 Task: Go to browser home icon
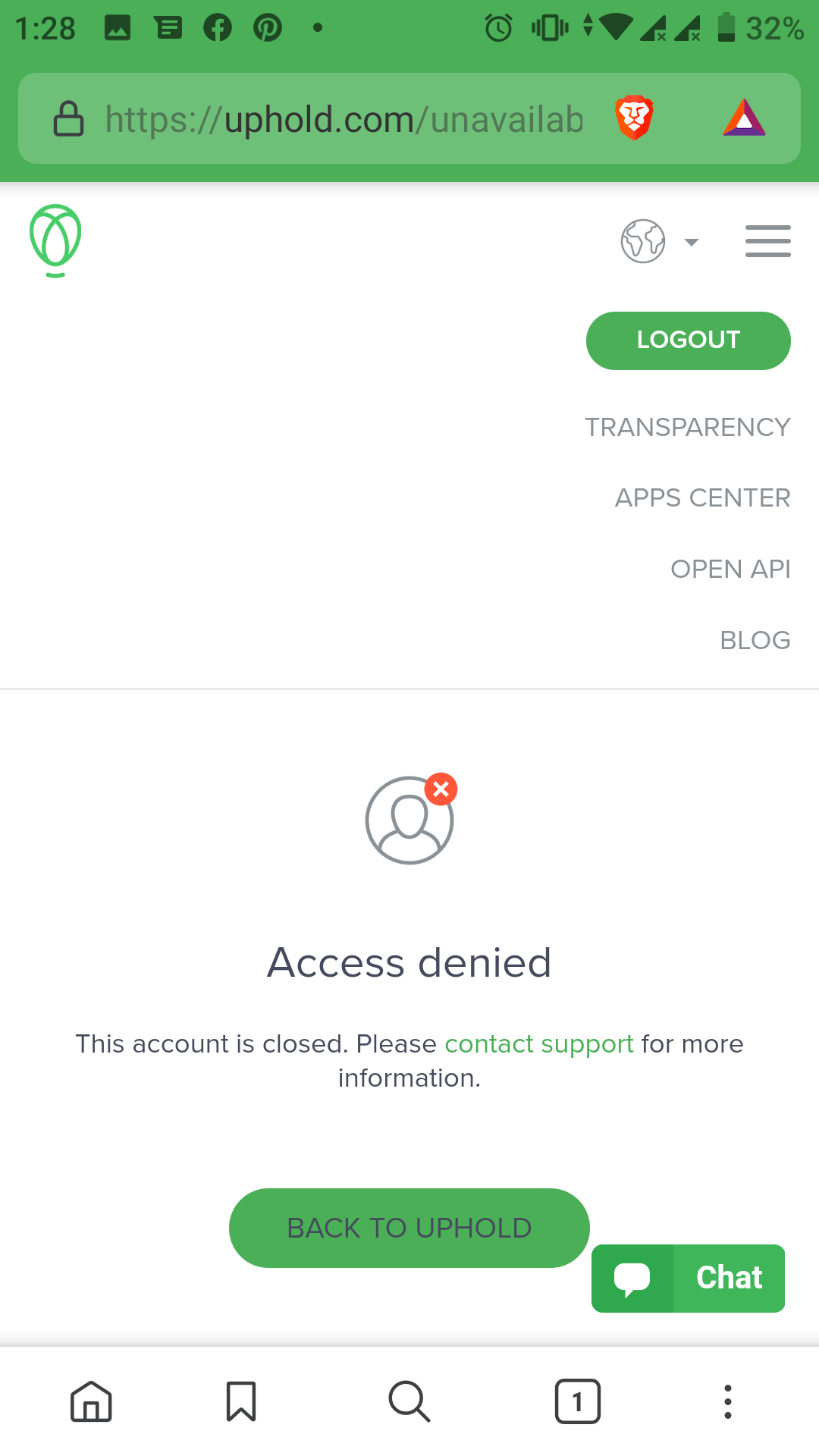tap(91, 1401)
